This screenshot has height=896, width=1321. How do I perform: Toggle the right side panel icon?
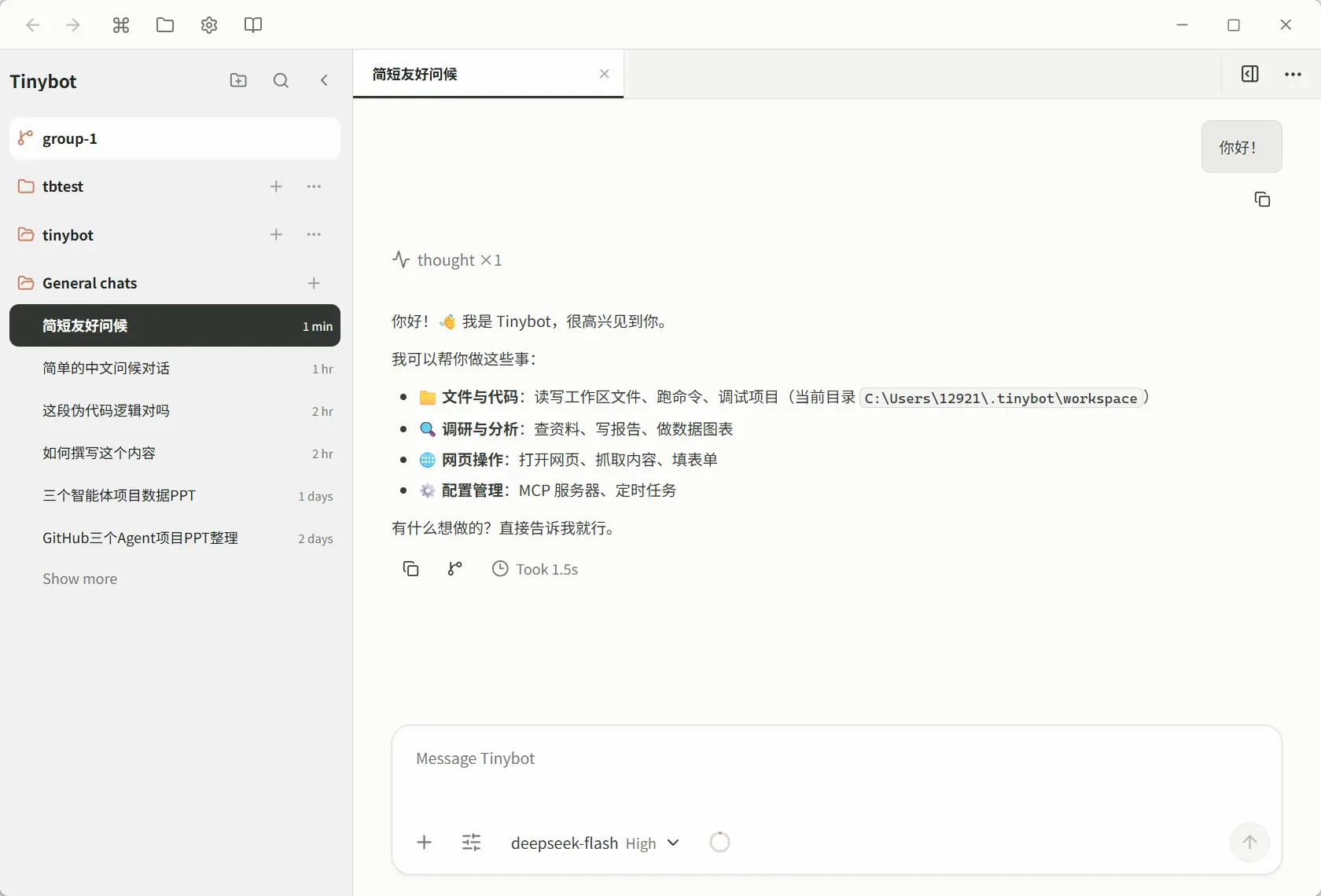1250,74
